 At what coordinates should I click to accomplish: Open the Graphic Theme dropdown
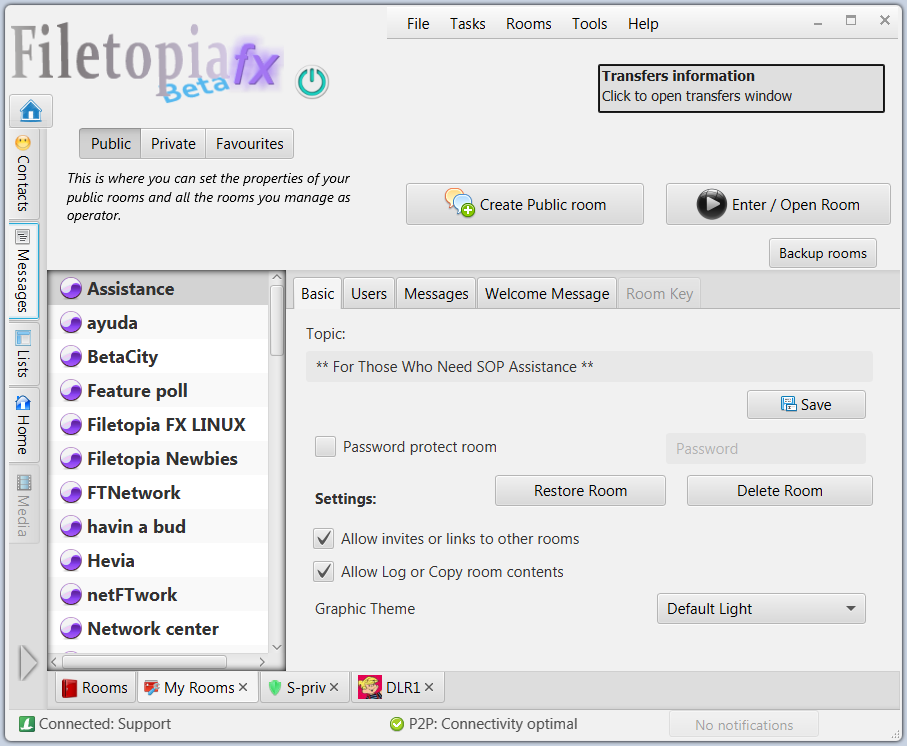[x=760, y=608]
